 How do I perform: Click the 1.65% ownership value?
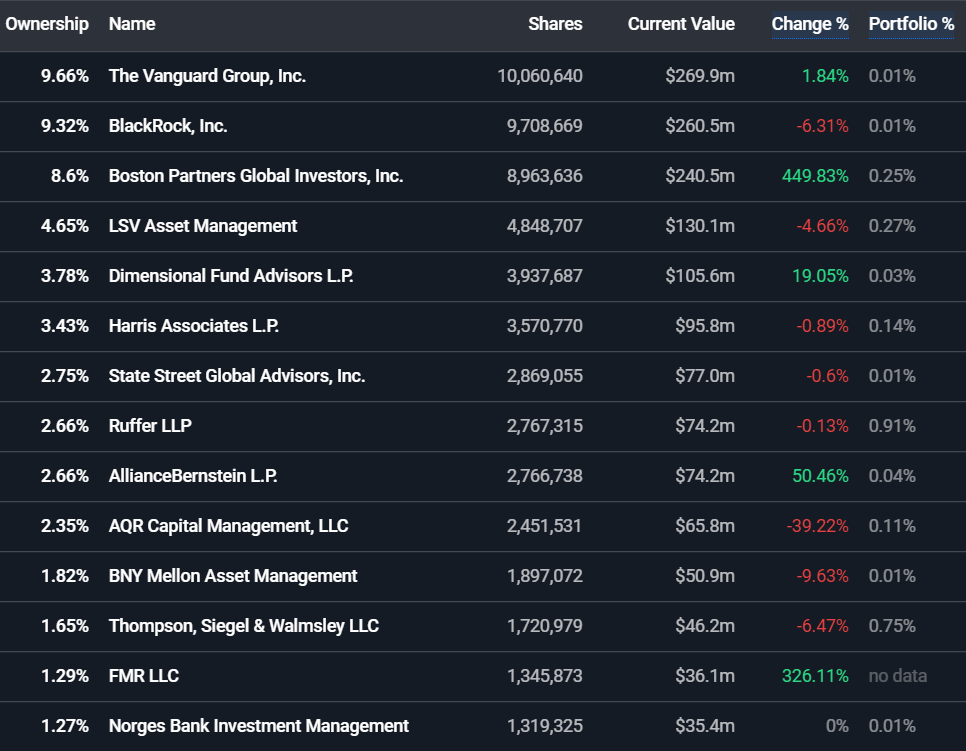65,625
